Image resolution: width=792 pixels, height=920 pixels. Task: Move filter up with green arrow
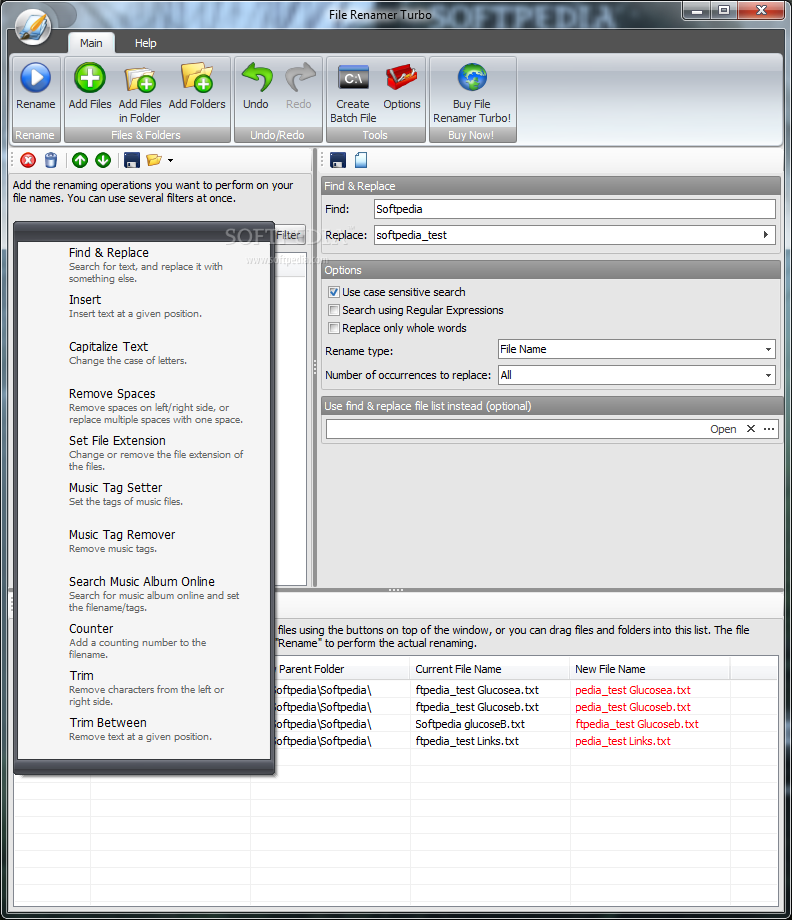point(80,160)
